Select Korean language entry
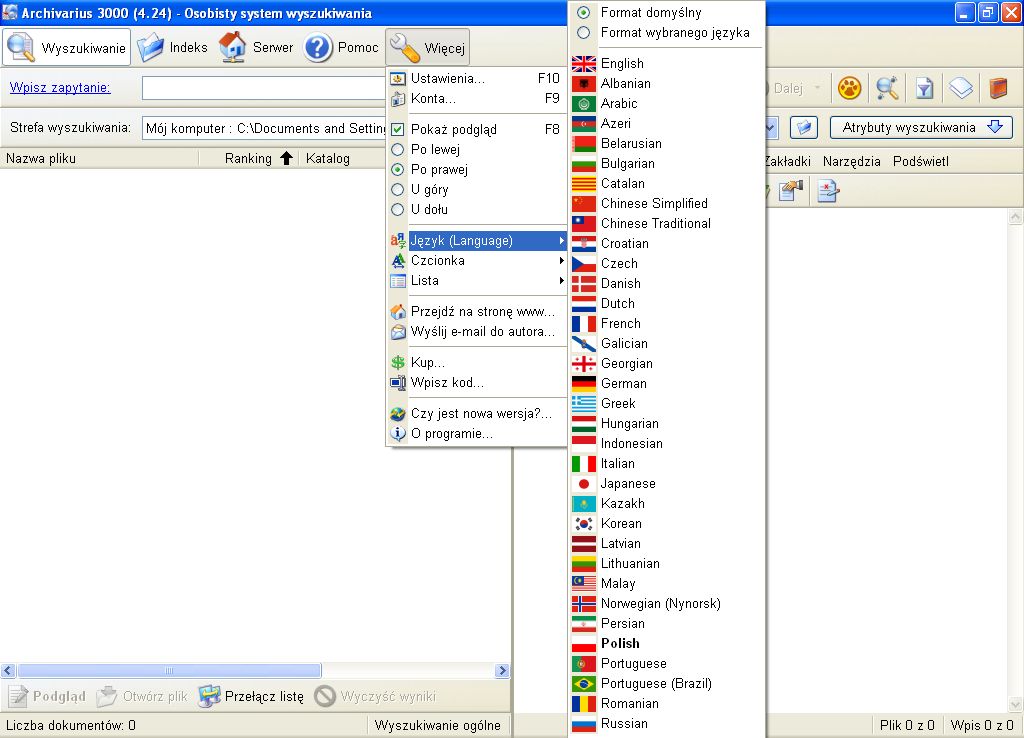 click(x=666, y=523)
